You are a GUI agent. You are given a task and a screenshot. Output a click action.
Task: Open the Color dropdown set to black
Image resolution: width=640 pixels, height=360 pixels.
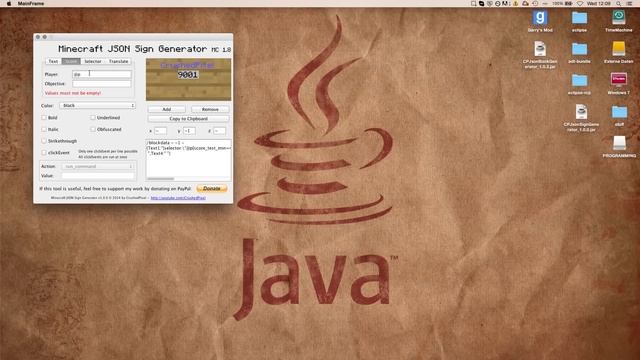(x=98, y=105)
